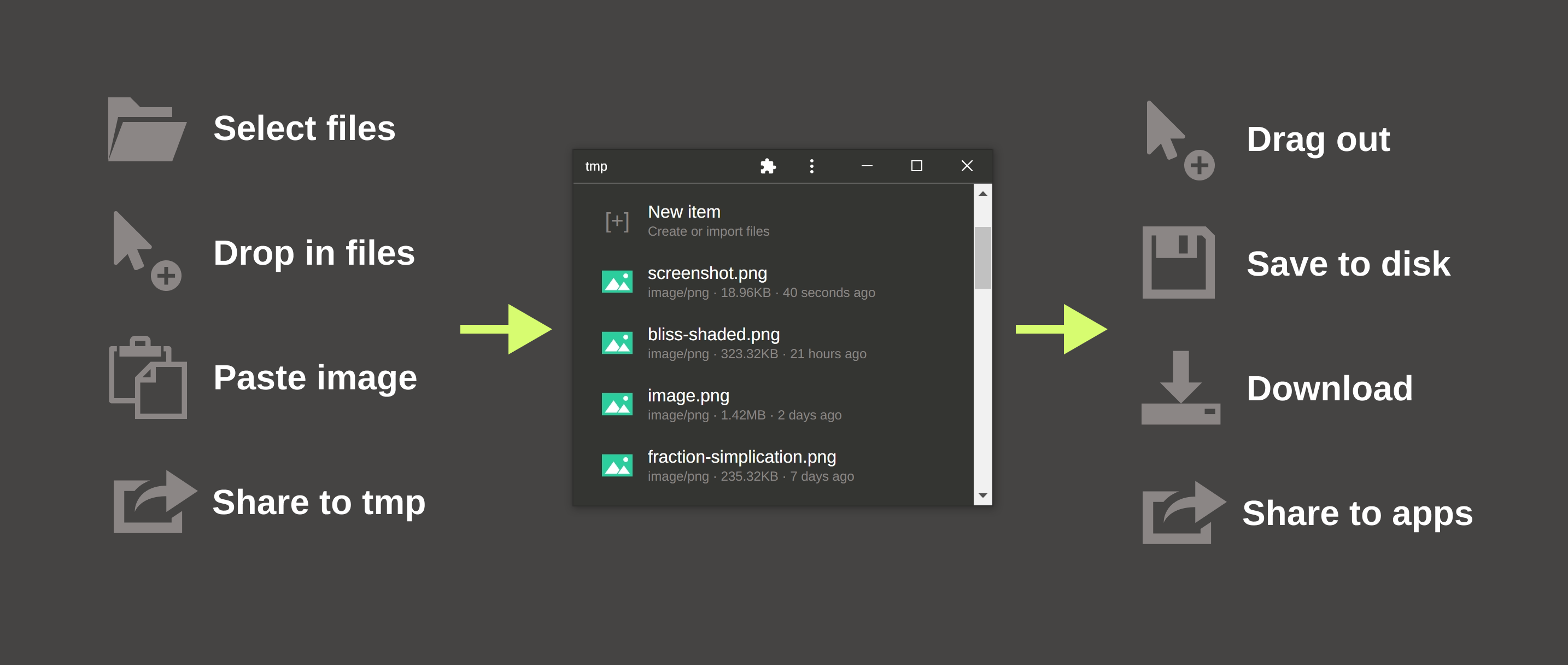Select the bliss-shaded.png file entry
1568x665 pixels.
point(713,335)
